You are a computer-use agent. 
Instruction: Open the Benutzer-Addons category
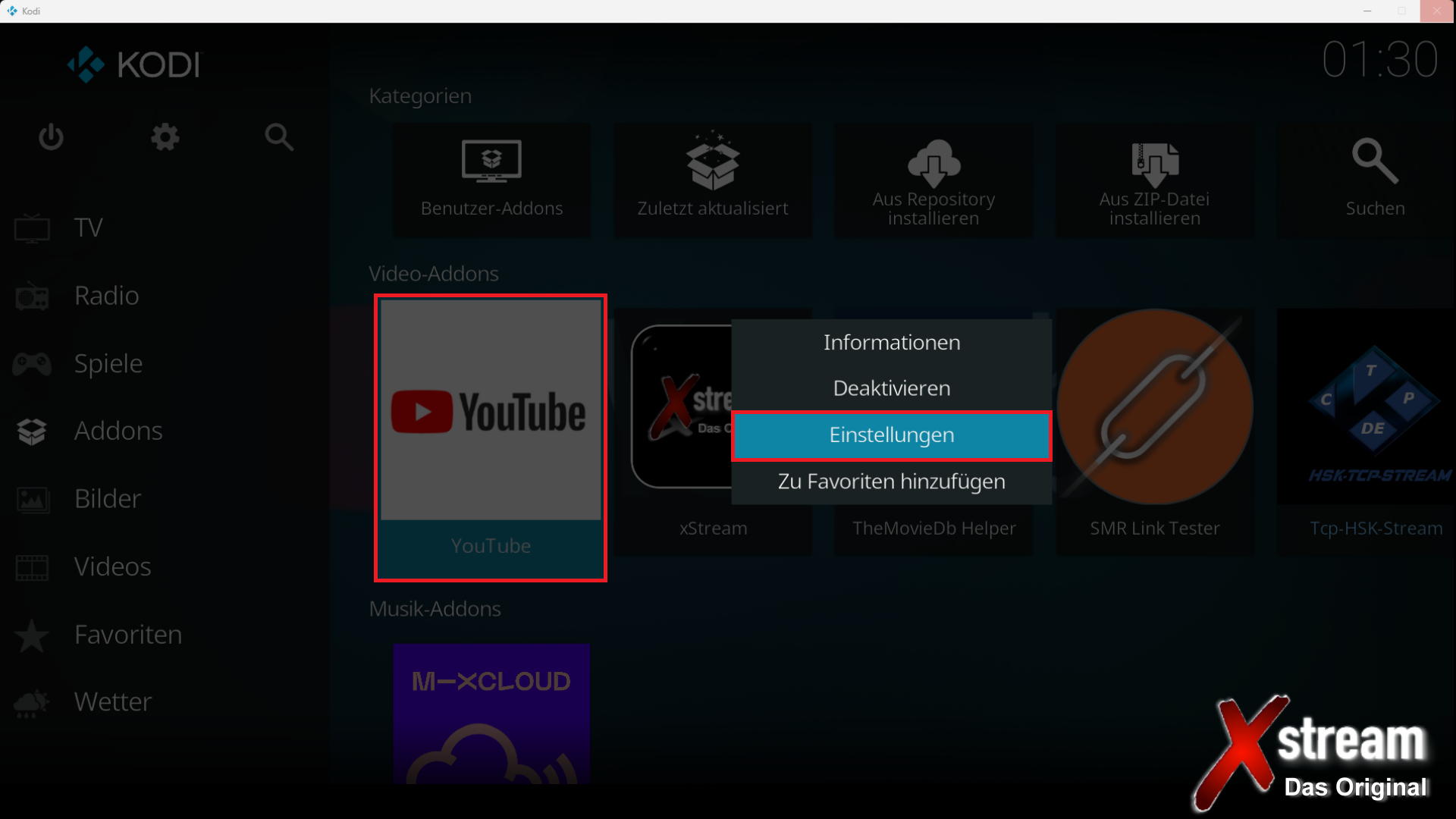(491, 180)
